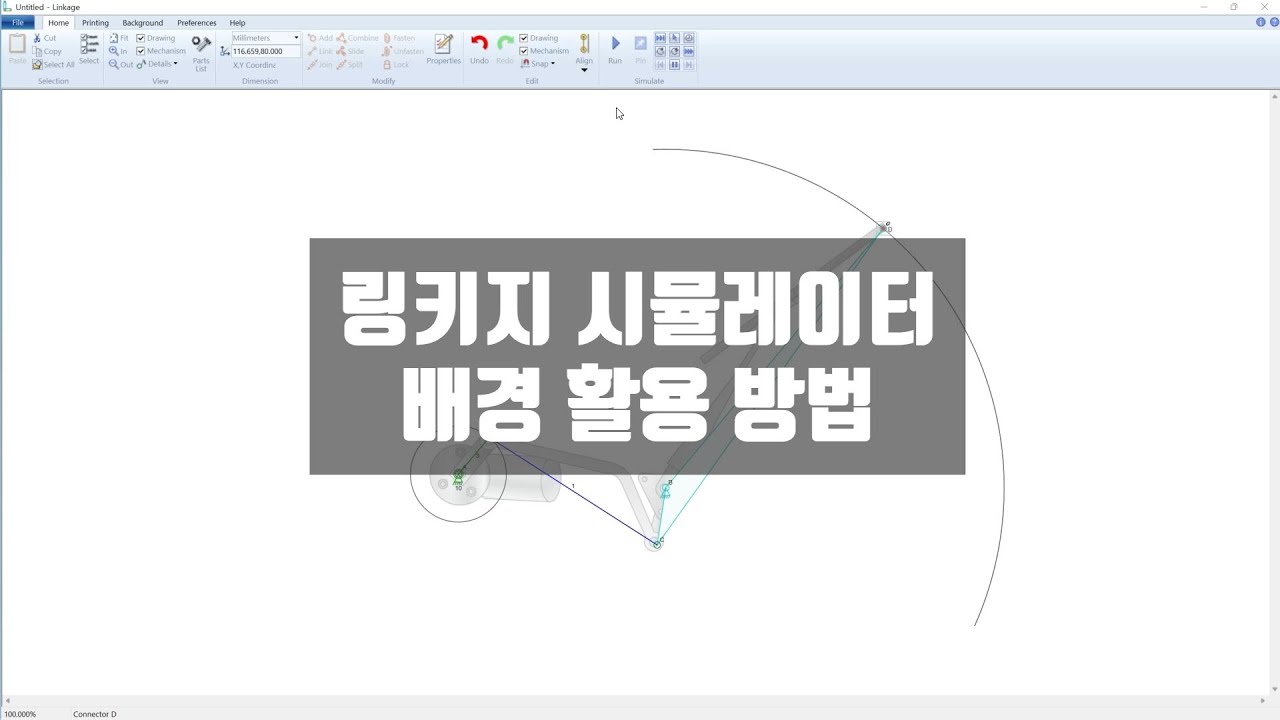This screenshot has height=720, width=1280.
Task: Click the bottom horizontal scrollbar
Action: pyautogui.click(x=636, y=702)
